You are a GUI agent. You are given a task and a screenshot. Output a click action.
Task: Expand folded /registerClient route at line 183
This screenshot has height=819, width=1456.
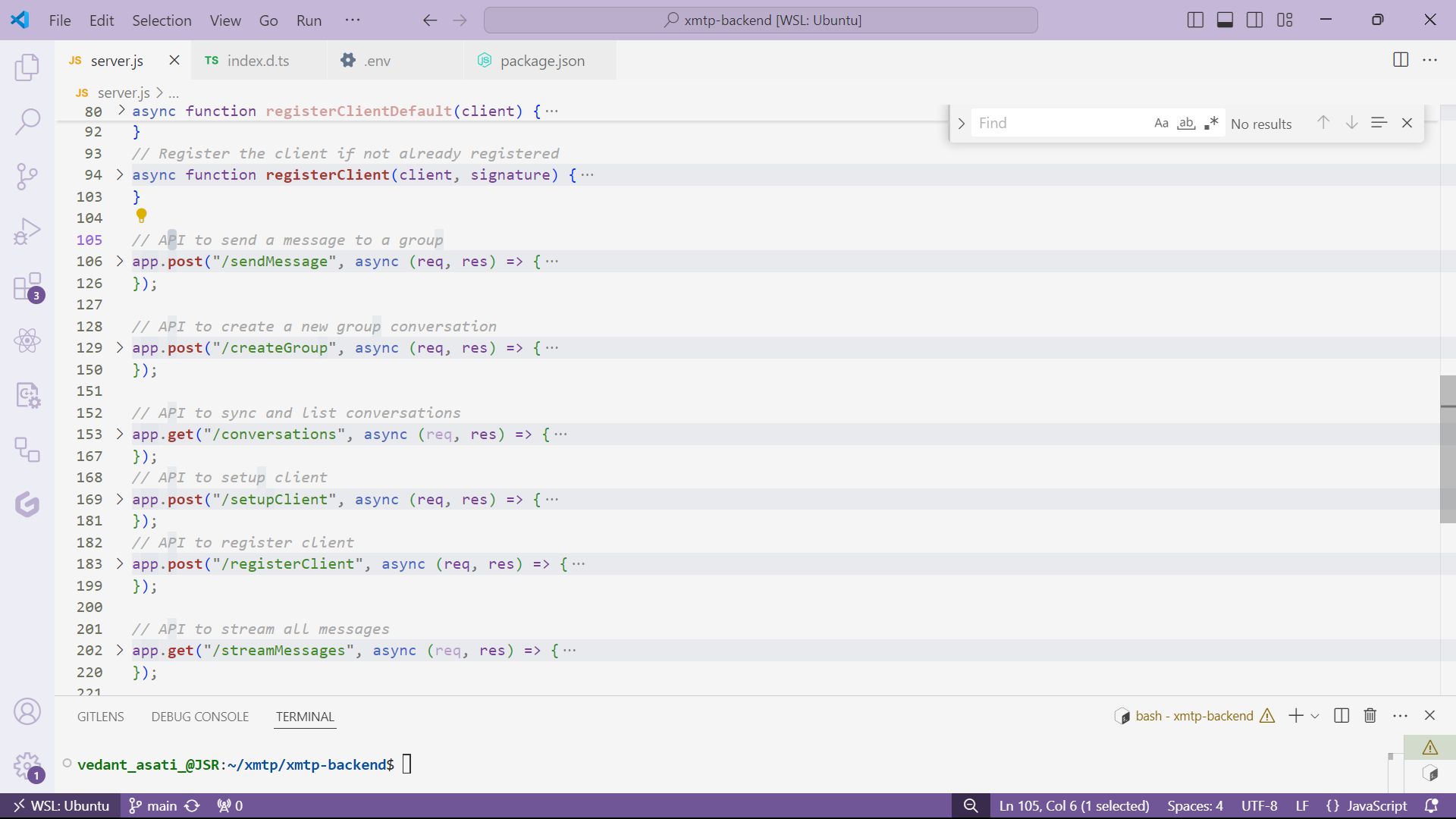120,563
